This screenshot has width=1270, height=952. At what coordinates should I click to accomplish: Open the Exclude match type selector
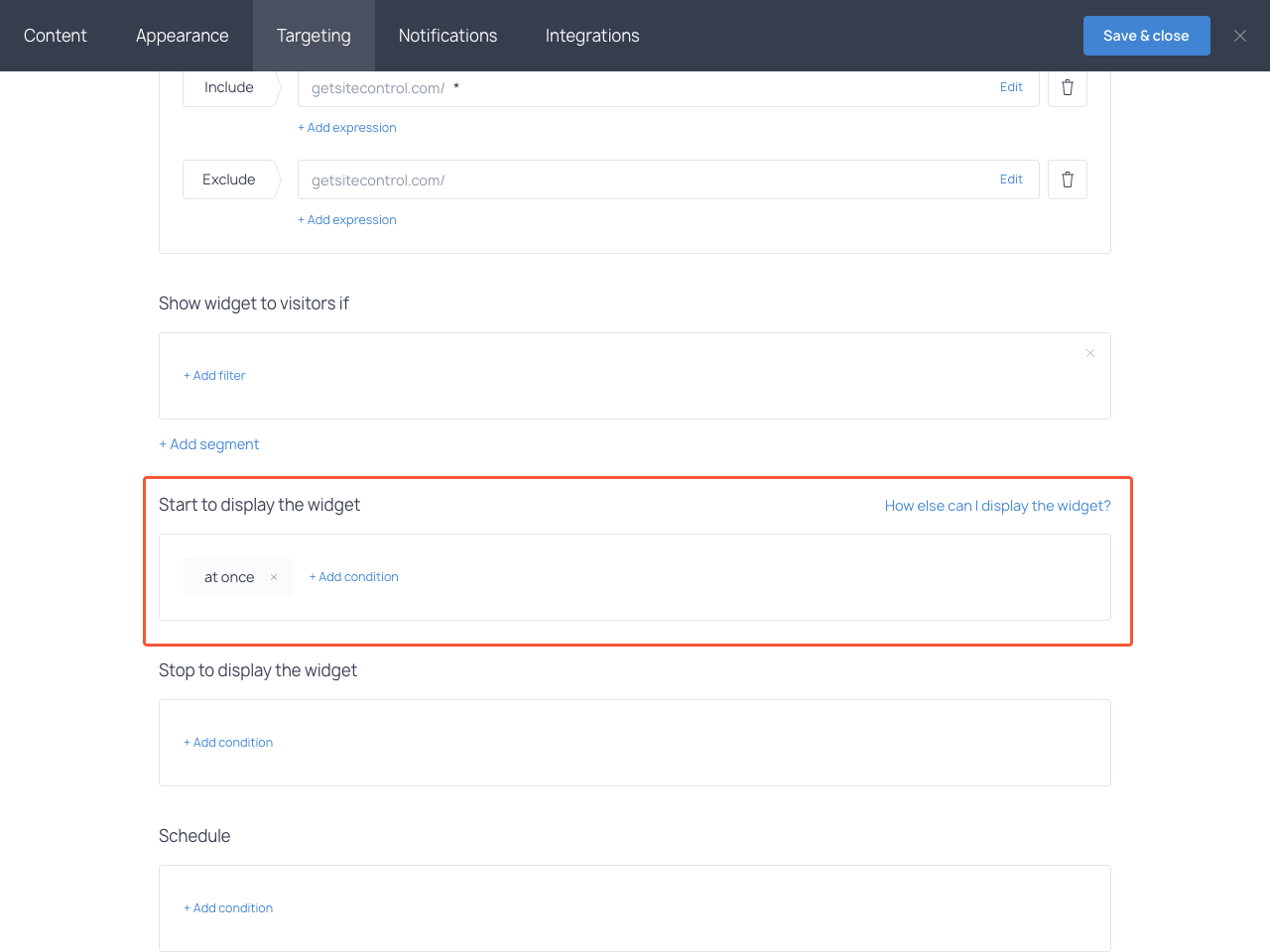[229, 179]
